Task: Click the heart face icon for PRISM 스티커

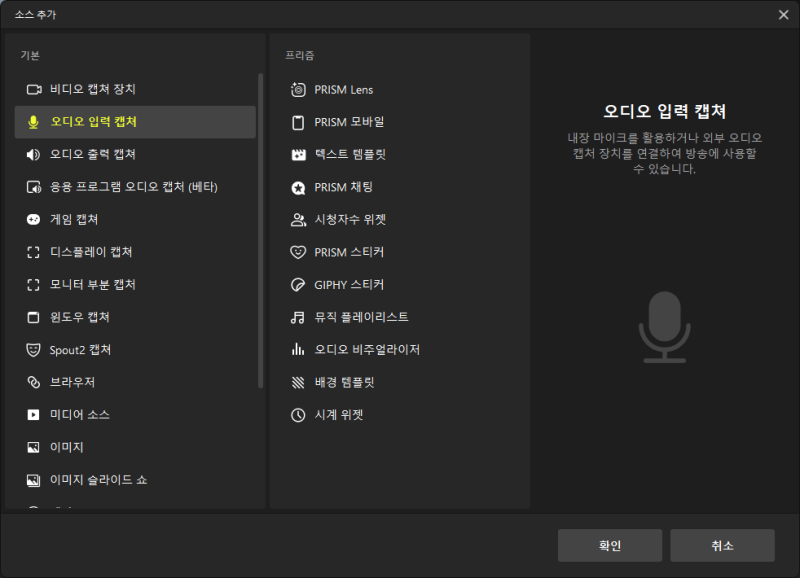Action: [298, 253]
